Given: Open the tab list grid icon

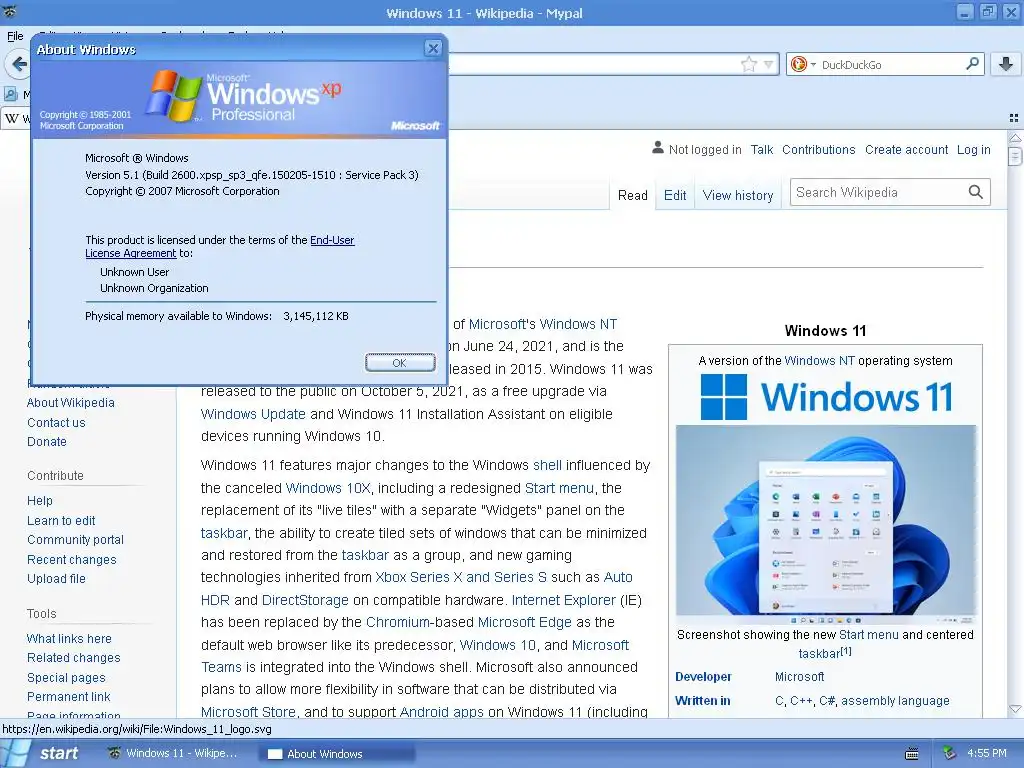Looking at the screenshot, I should [1014, 118].
